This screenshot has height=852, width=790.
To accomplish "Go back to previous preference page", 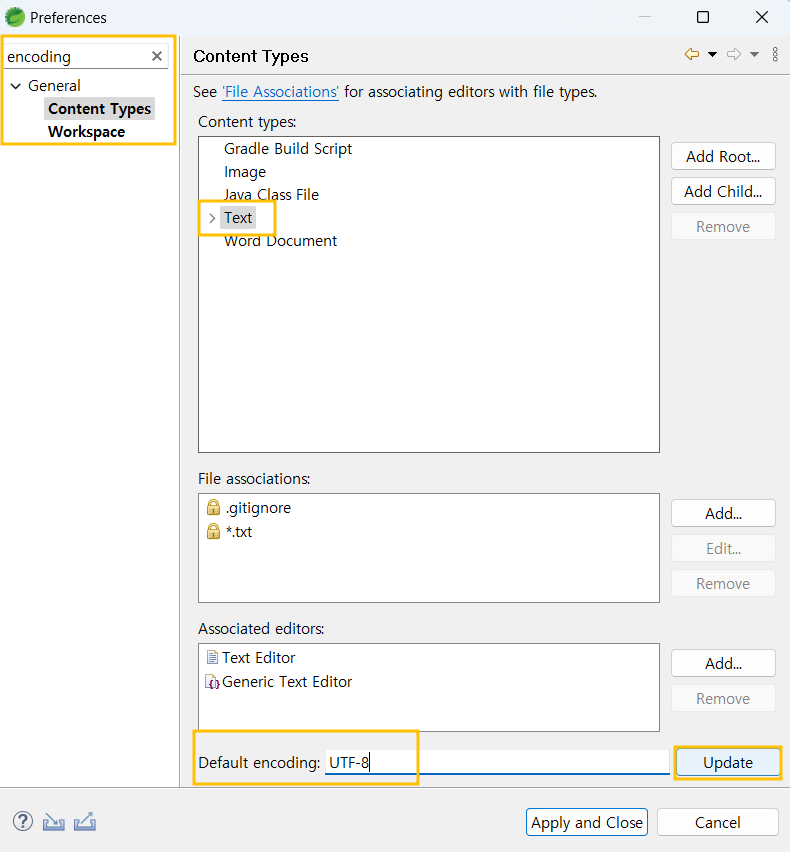I will point(692,54).
